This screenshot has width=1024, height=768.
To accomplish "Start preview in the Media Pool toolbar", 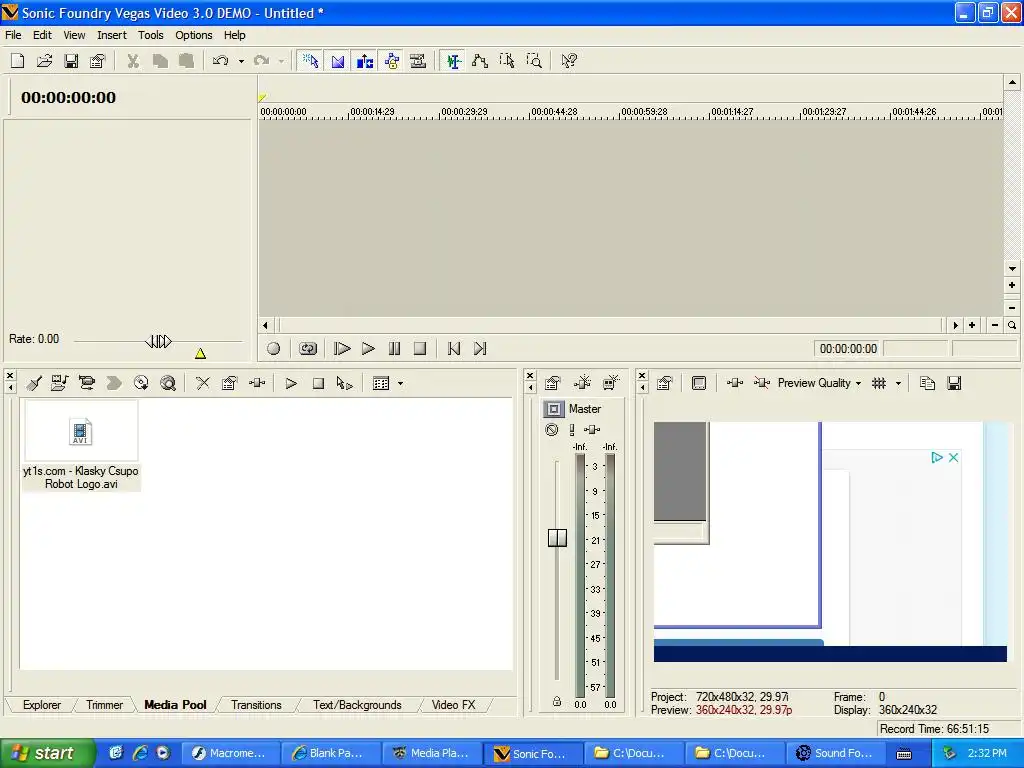I will tap(291, 383).
